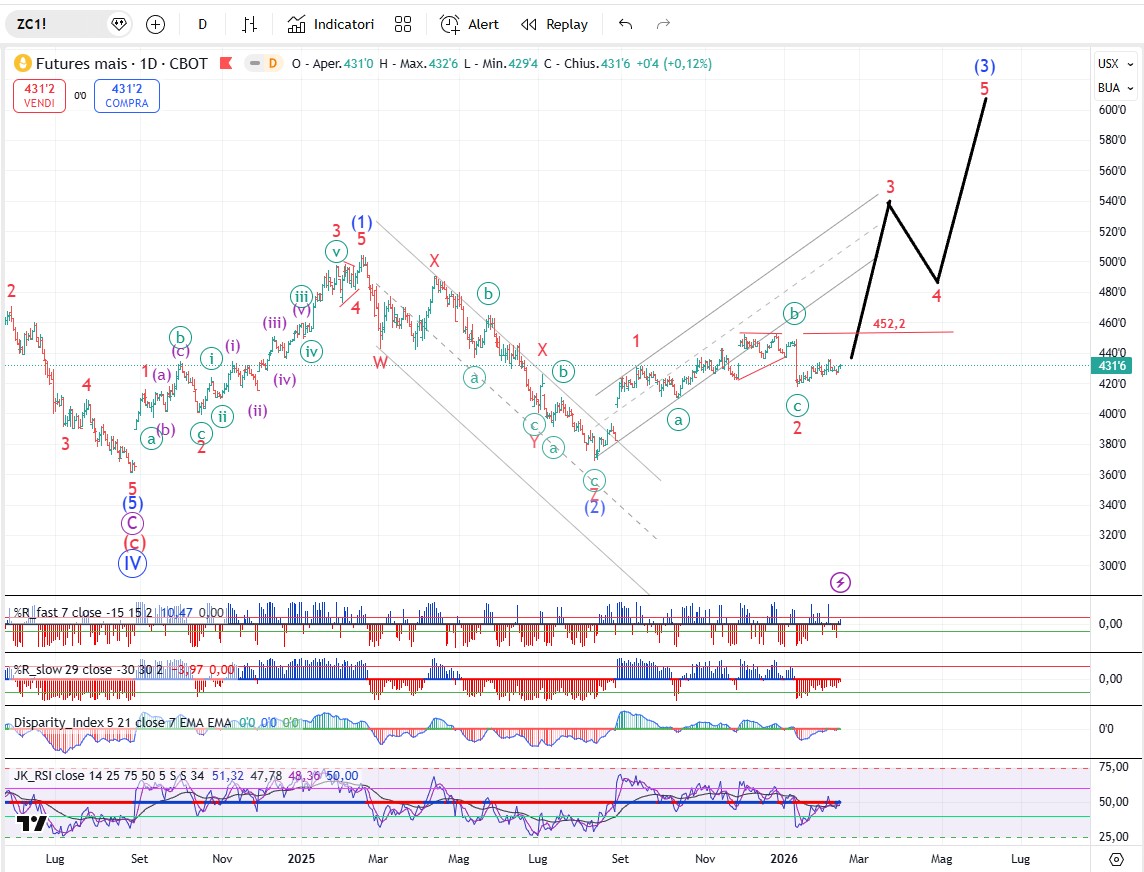Click the diamond icon in symbol search box
1144x872 pixels.
tap(119, 24)
